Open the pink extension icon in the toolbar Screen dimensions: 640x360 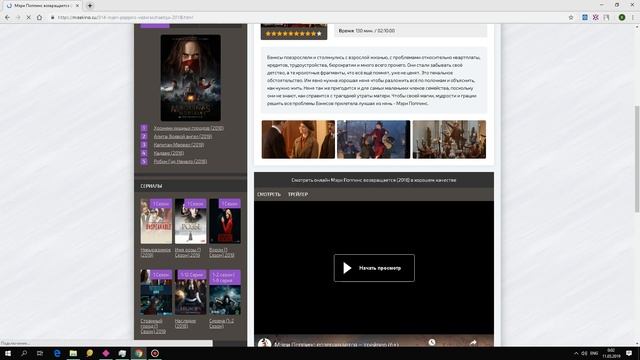tap(596, 18)
